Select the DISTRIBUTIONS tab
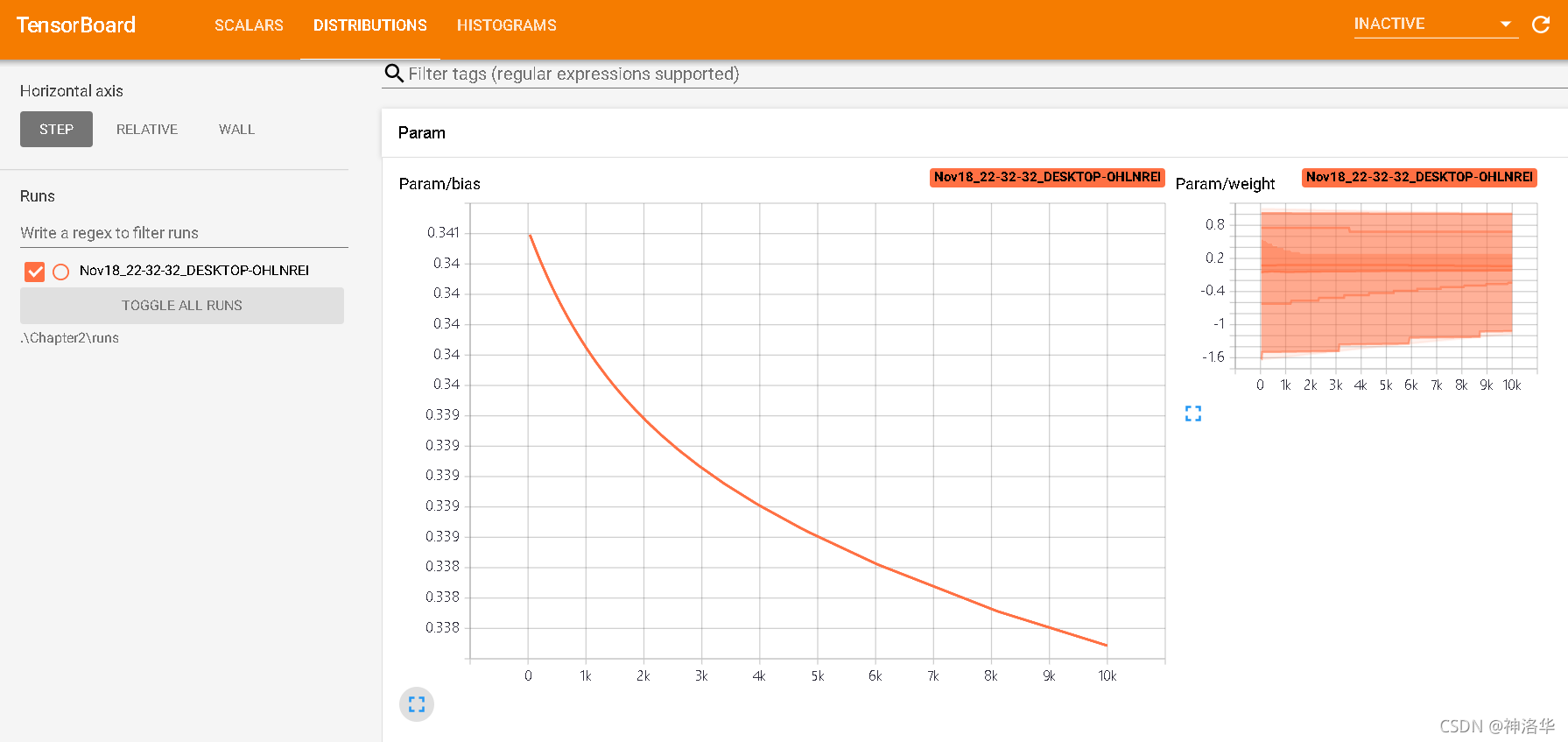This screenshot has width=1568, height=742. [x=370, y=25]
